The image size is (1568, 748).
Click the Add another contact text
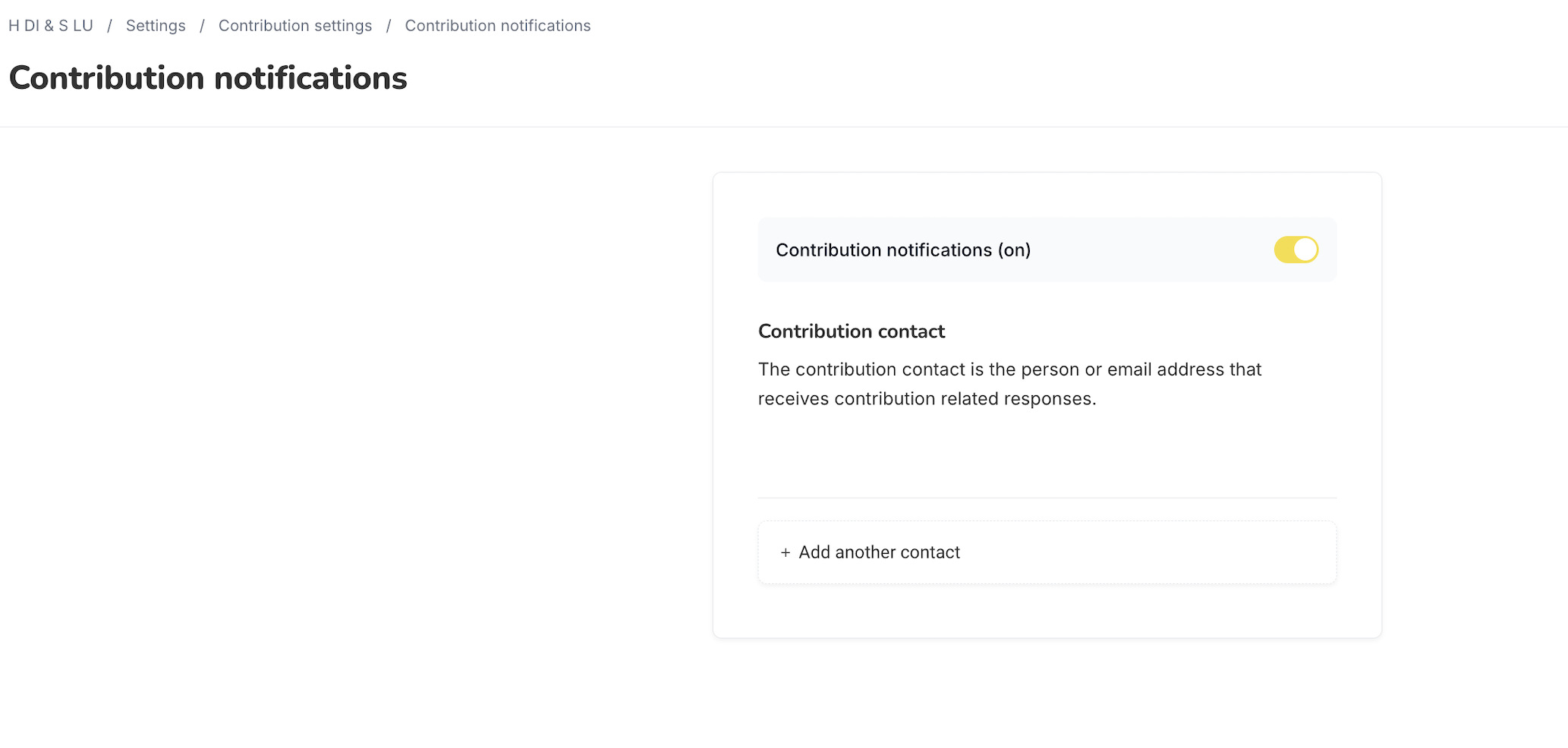coord(879,552)
